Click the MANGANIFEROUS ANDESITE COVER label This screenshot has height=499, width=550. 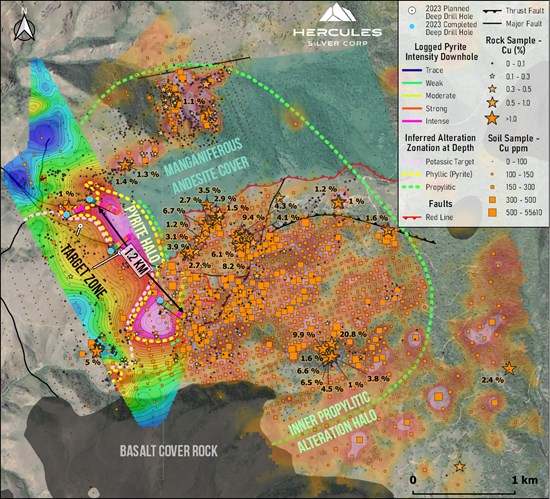click(x=206, y=166)
